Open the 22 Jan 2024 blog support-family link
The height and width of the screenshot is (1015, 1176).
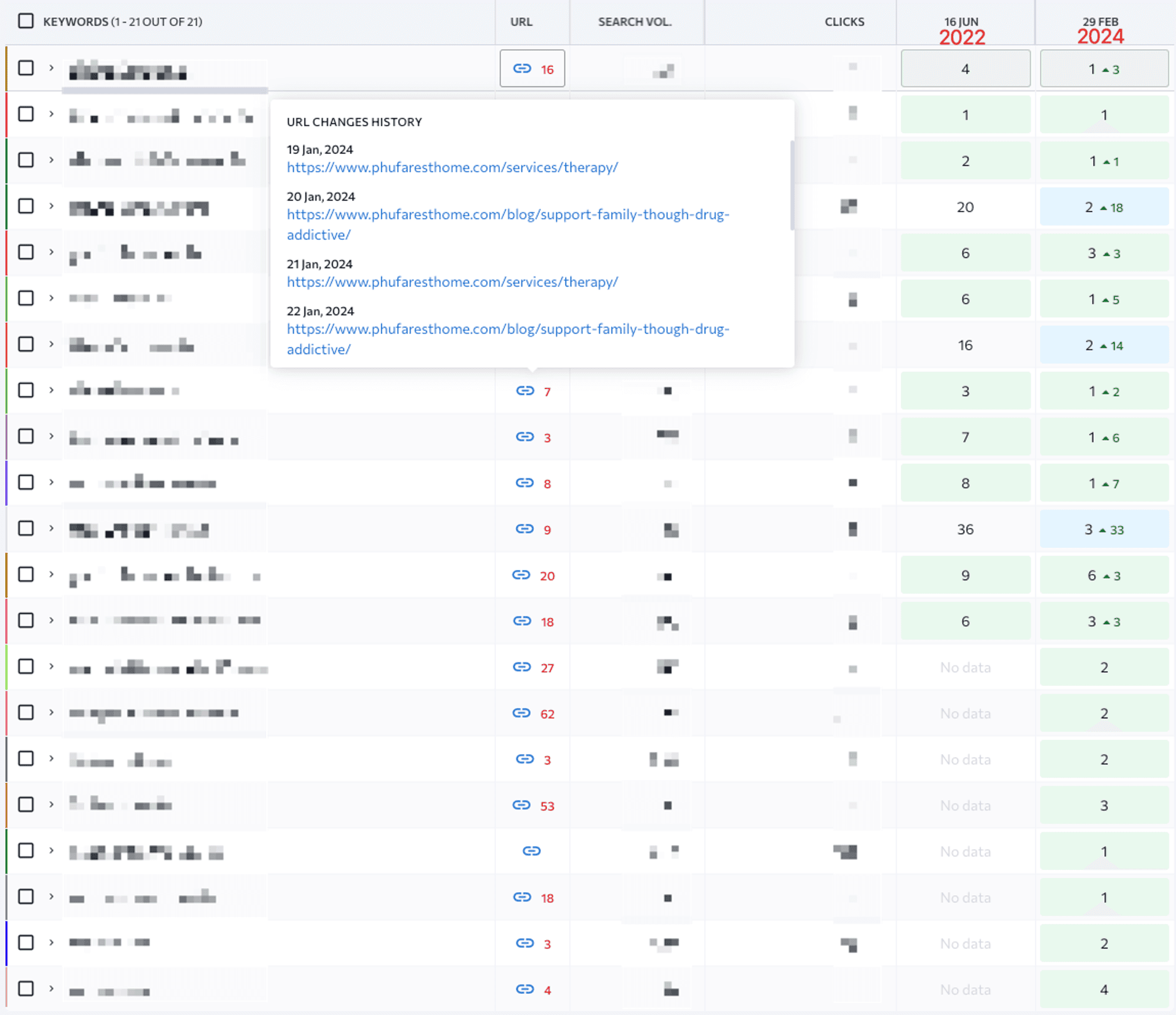point(507,330)
